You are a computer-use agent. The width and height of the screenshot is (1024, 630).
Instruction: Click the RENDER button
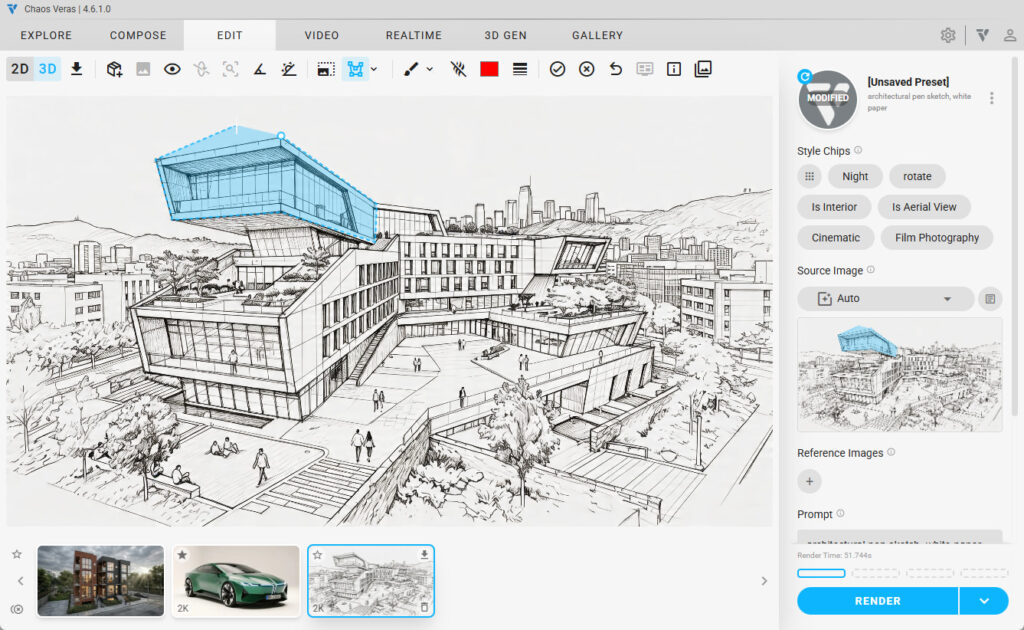click(877, 601)
